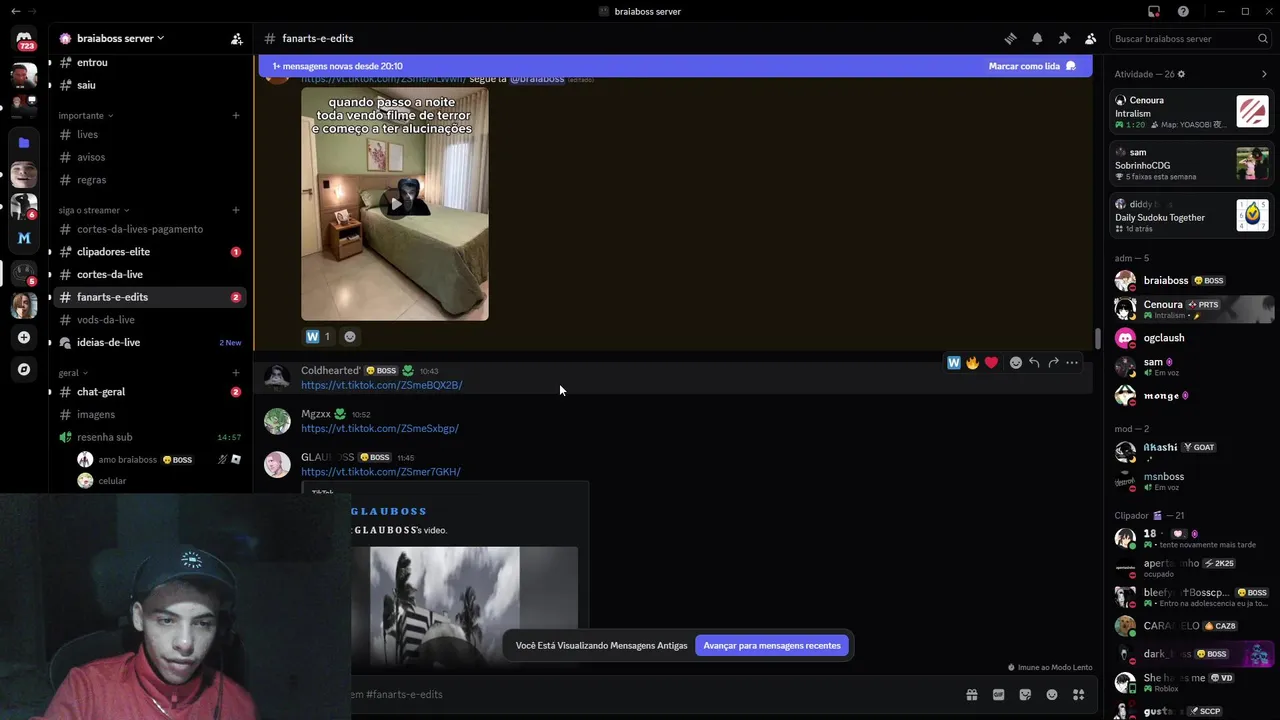Play the bedroom TikTok video

pos(395,204)
